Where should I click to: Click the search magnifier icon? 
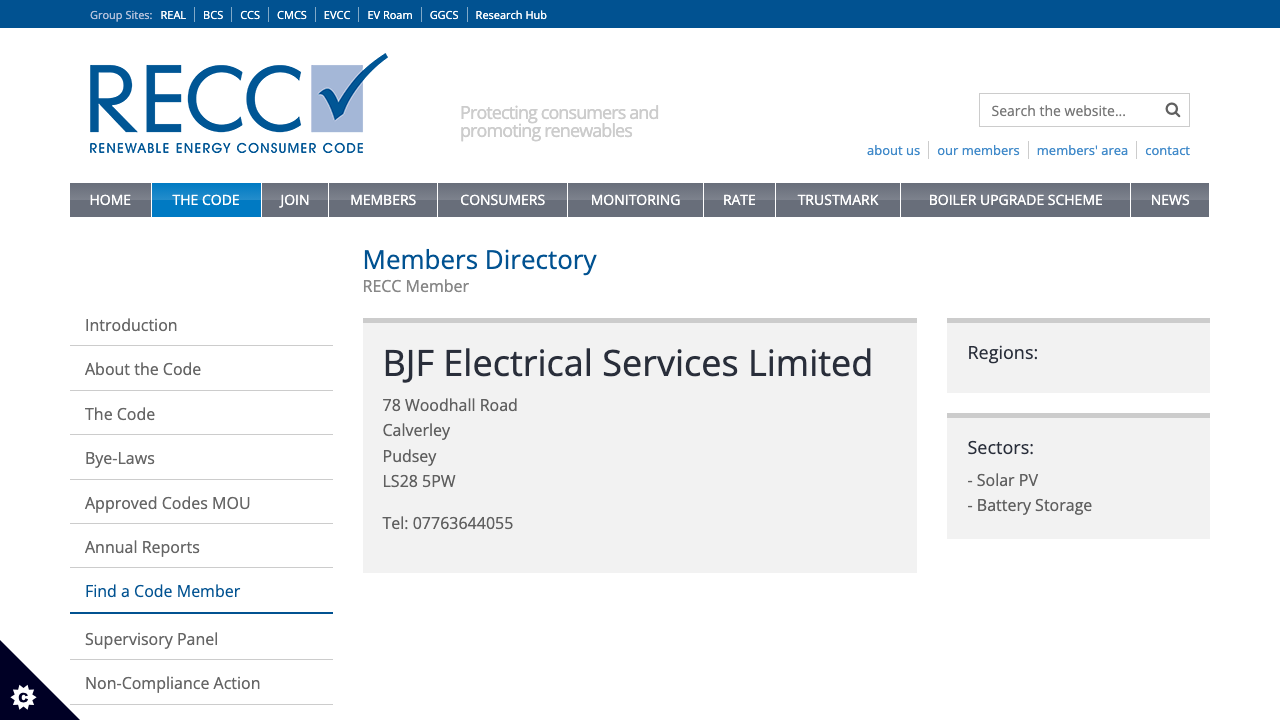[1171, 110]
